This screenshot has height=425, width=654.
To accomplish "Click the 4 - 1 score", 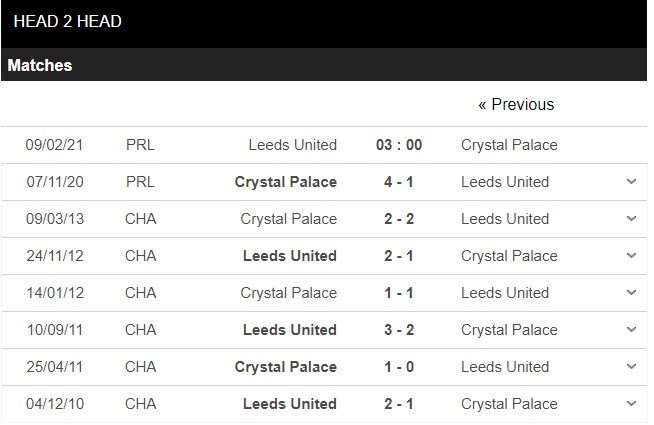I will pyautogui.click(x=399, y=182).
